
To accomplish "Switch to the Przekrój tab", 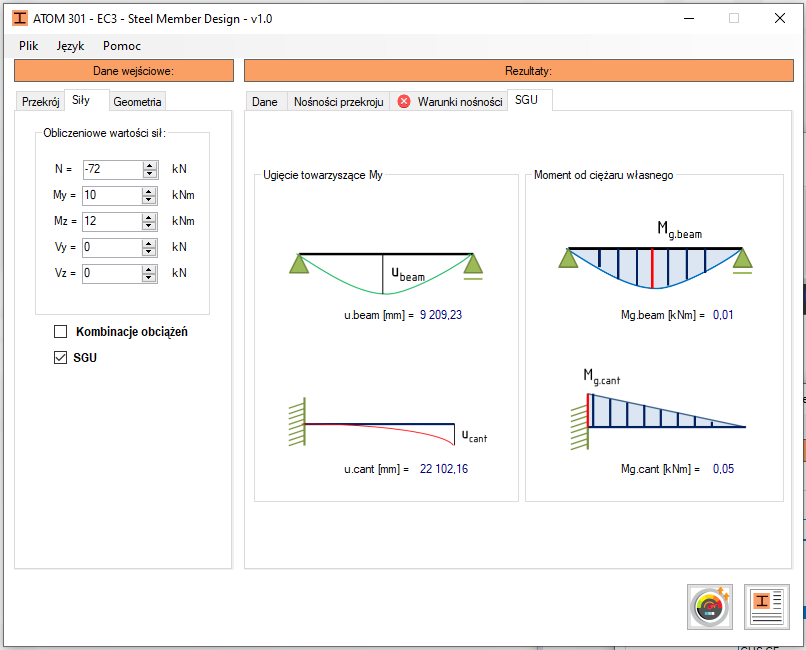I will (41, 102).
